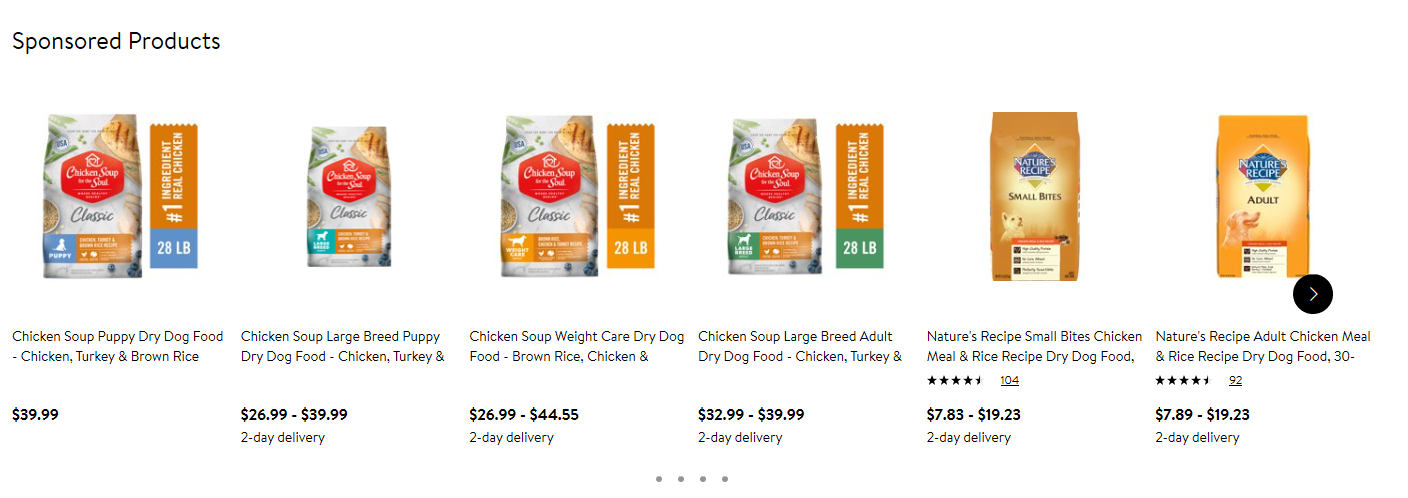Open Nature's Recipe Adult bag image
This screenshot has height=498, width=1408.
pos(1262,196)
